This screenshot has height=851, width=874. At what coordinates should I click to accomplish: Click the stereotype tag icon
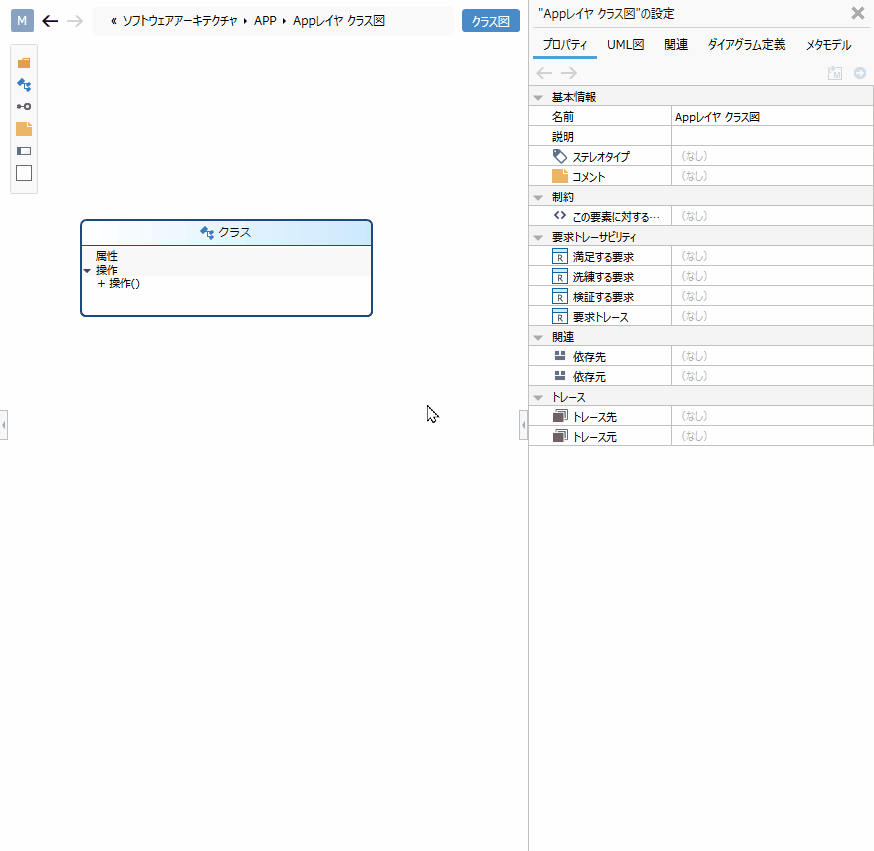pyautogui.click(x=560, y=157)
